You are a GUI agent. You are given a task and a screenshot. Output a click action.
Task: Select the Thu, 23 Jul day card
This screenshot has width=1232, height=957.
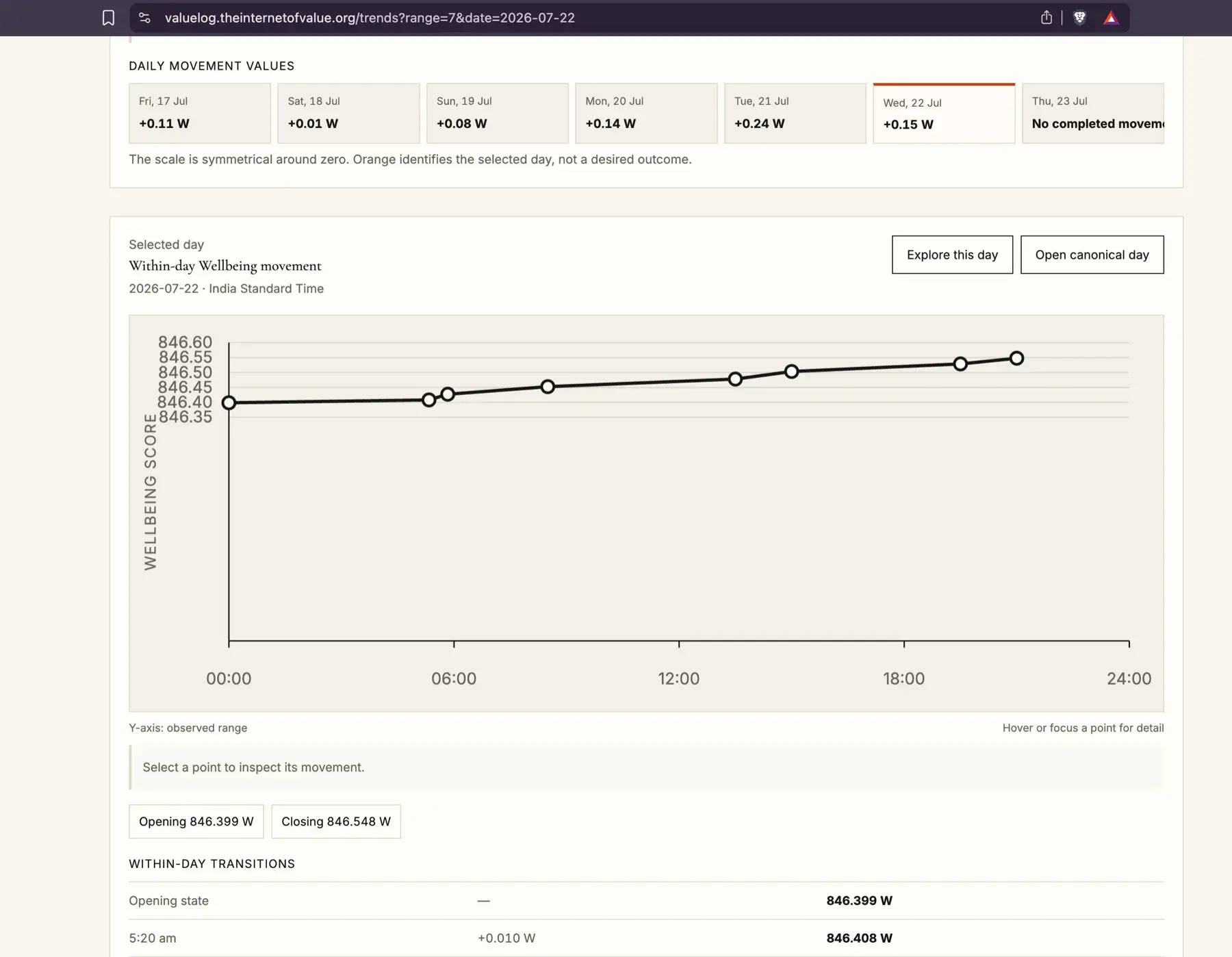click(x=1093, y=113)
